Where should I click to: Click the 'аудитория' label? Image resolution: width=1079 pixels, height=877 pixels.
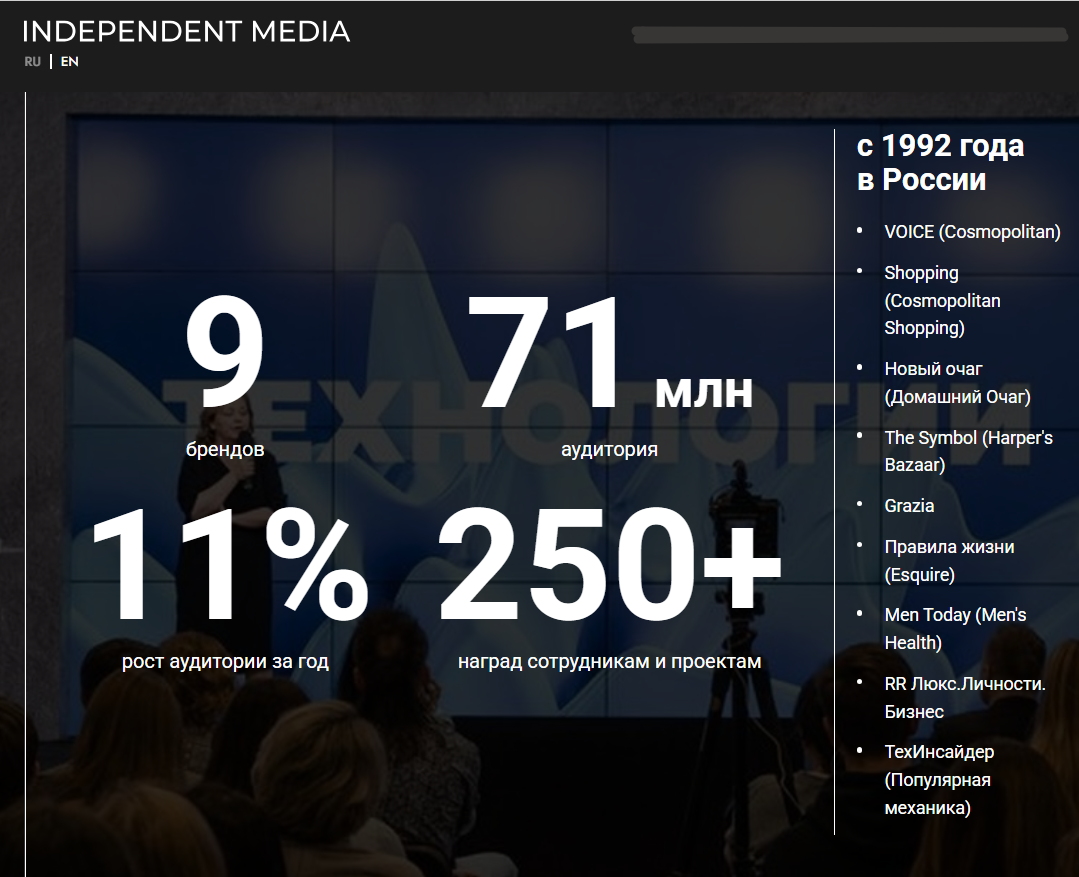[609, 450]
